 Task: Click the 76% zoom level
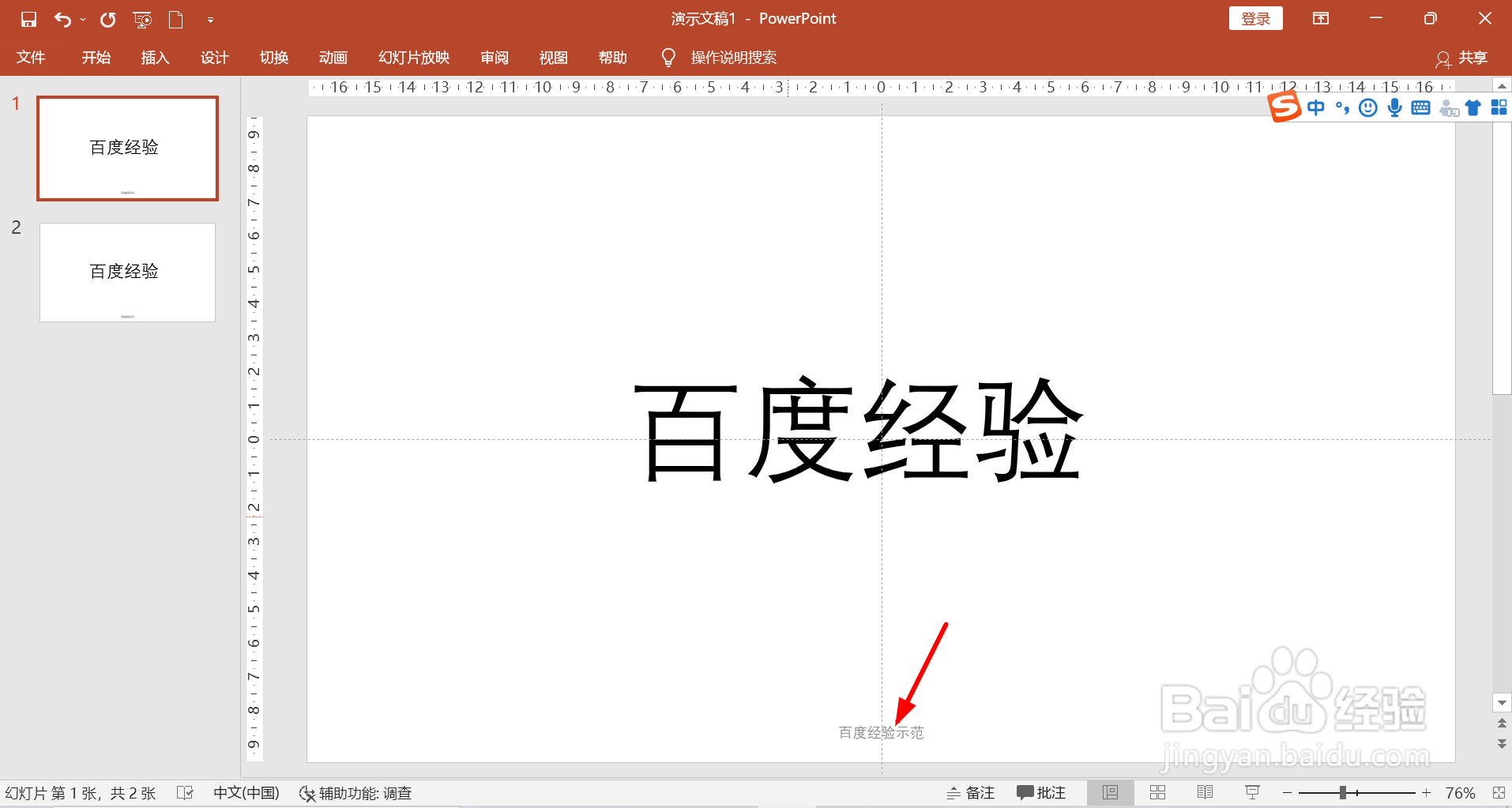[1460, 793]
